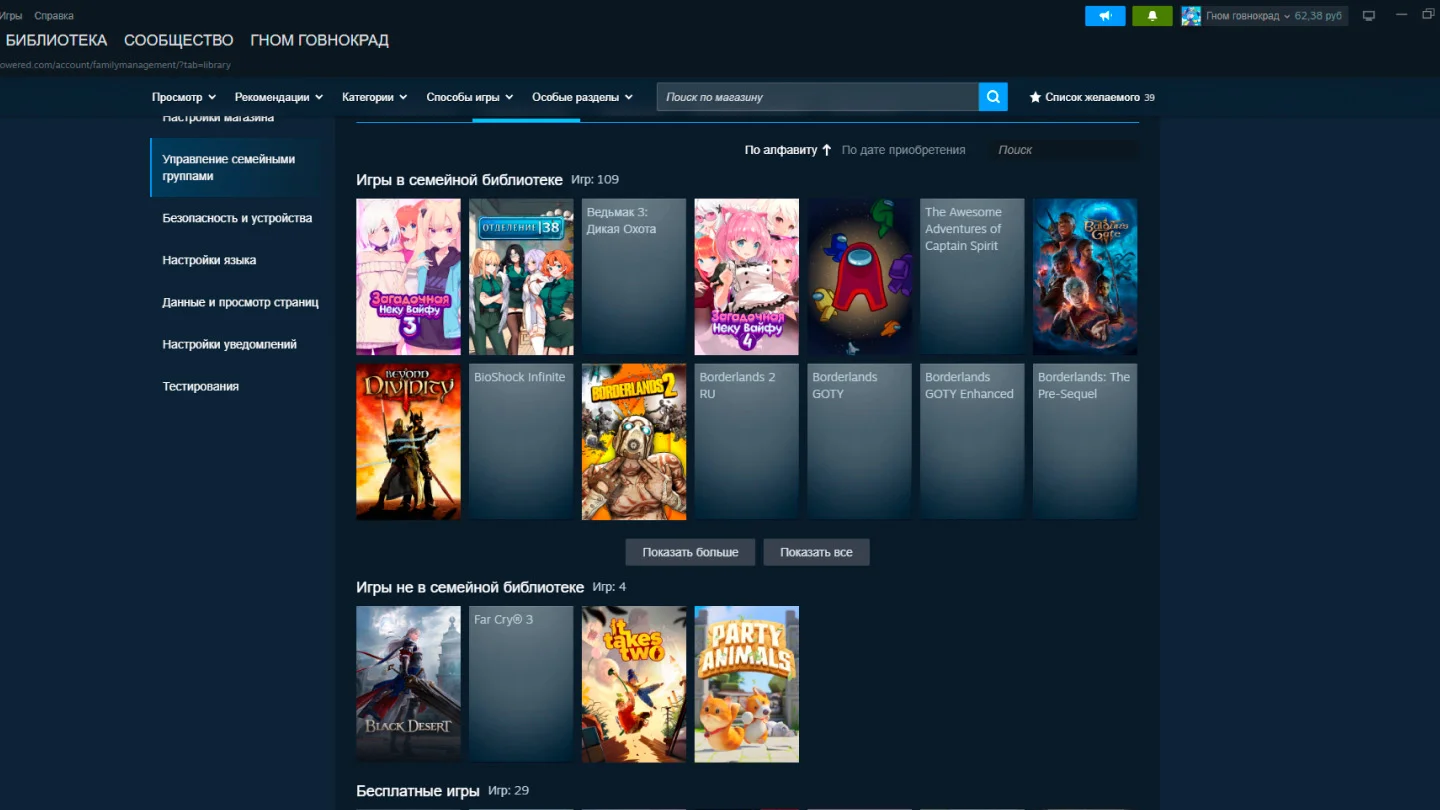Click the store search magnifier button

pos(993,97)
